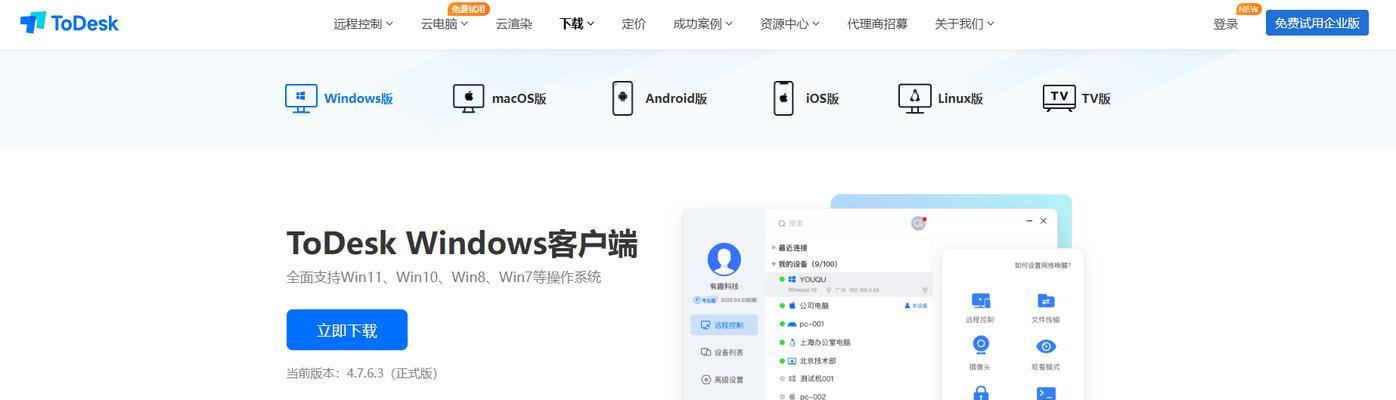Click the 当前版本：4.7.6.3 text
This screenshot has height=400, width=1396.
362,373
